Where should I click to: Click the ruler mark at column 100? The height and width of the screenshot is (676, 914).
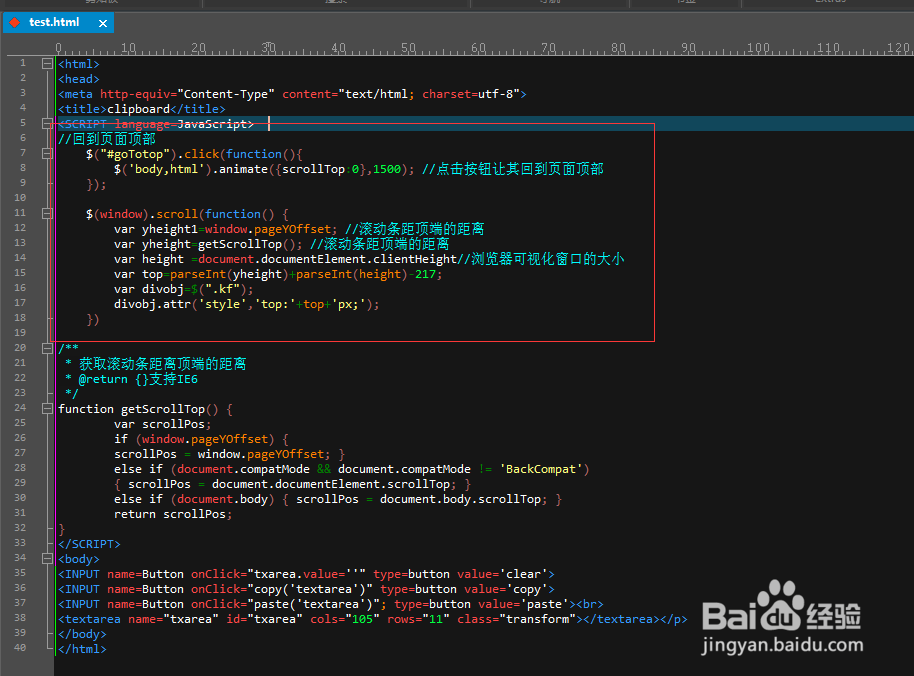758,48
